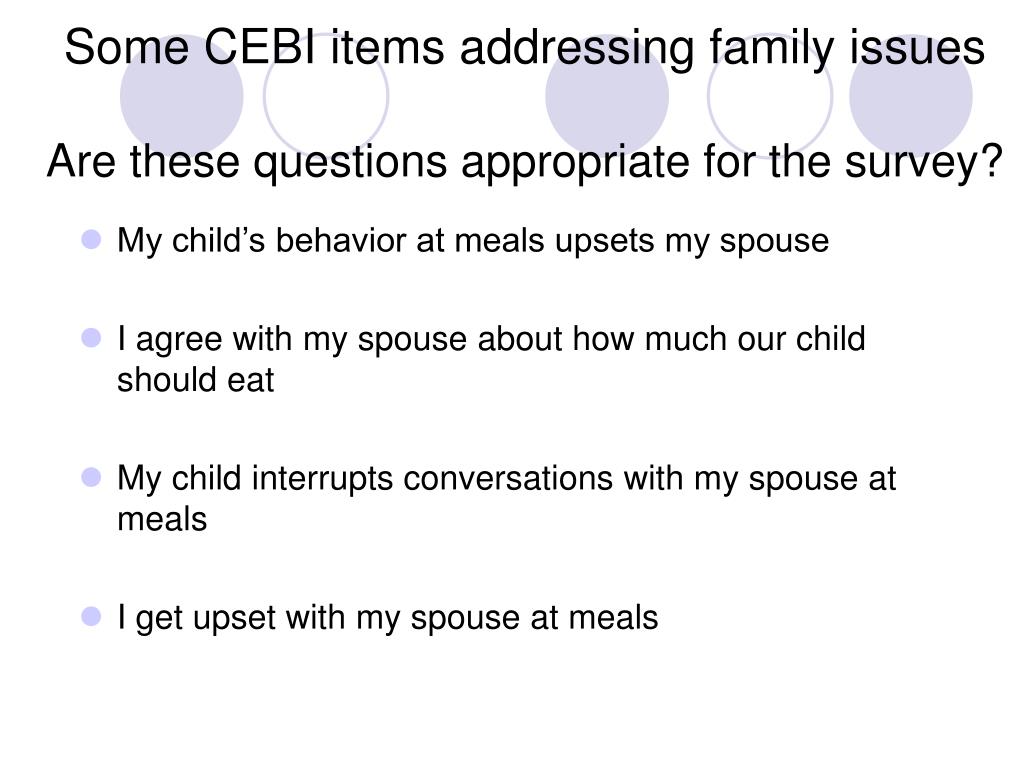Click the bullet dot before 'I get upset with my spouse'

pyautogui.click(x=91, y=616)
